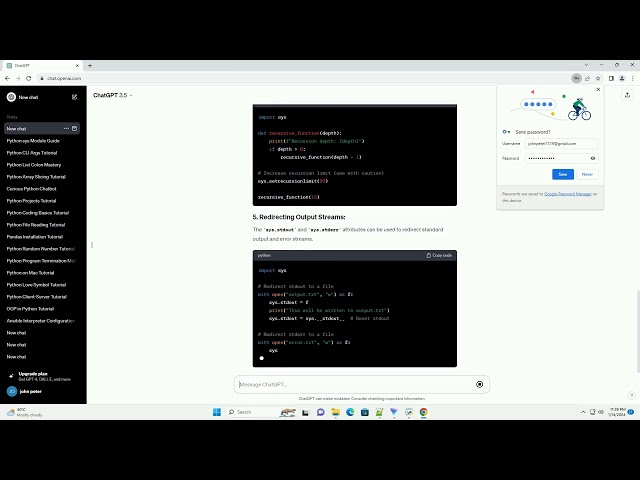Open Ansible Interpreter Configuration chat
The height and width of the screenshot is (480, 640).
point(42,321)
